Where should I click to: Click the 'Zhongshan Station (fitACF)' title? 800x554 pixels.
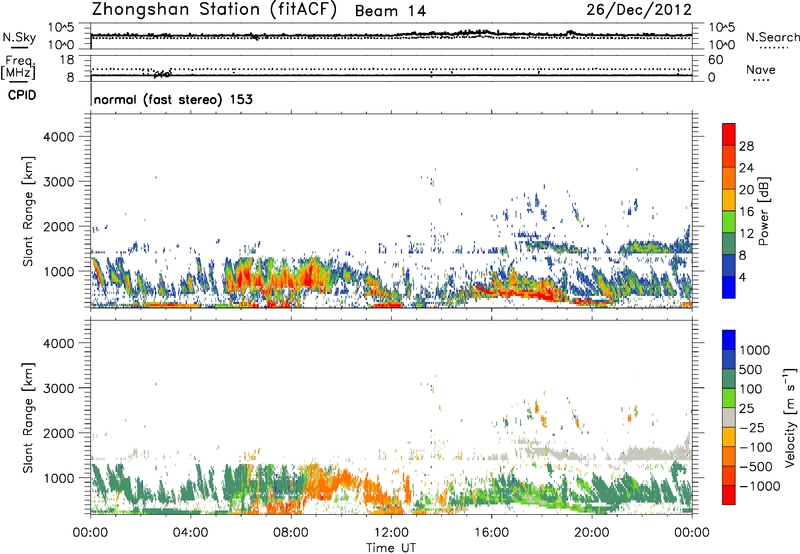click(x=214, y=10)
